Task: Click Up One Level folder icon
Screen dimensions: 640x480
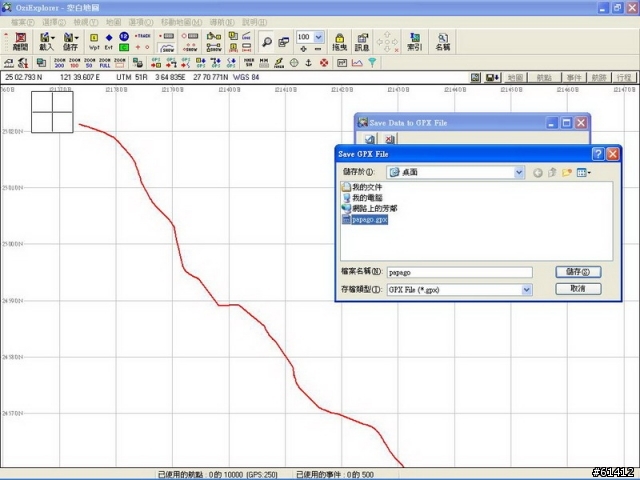Action: tap(552, 173)
